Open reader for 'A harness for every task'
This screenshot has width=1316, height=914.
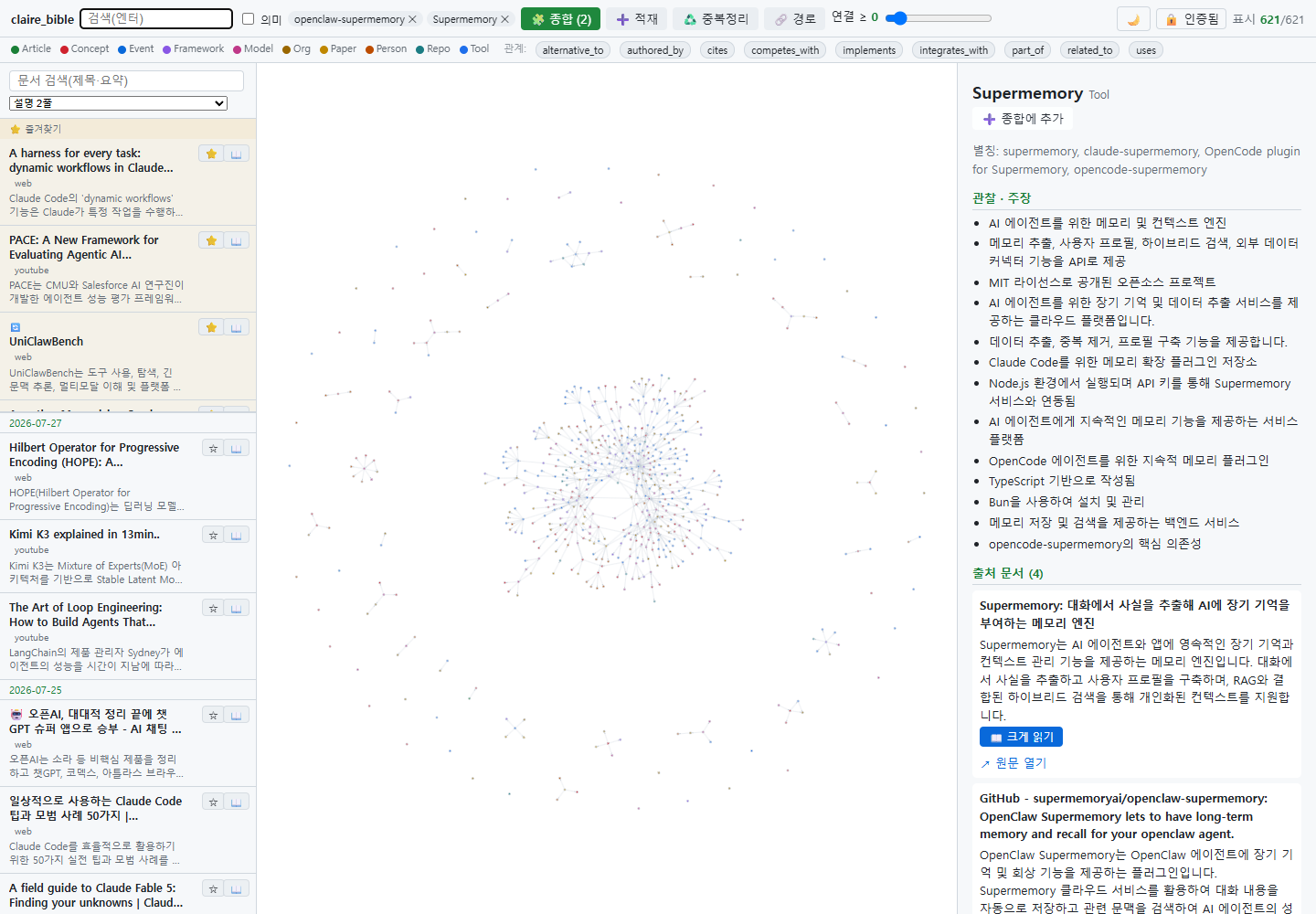tap(236, 154)
